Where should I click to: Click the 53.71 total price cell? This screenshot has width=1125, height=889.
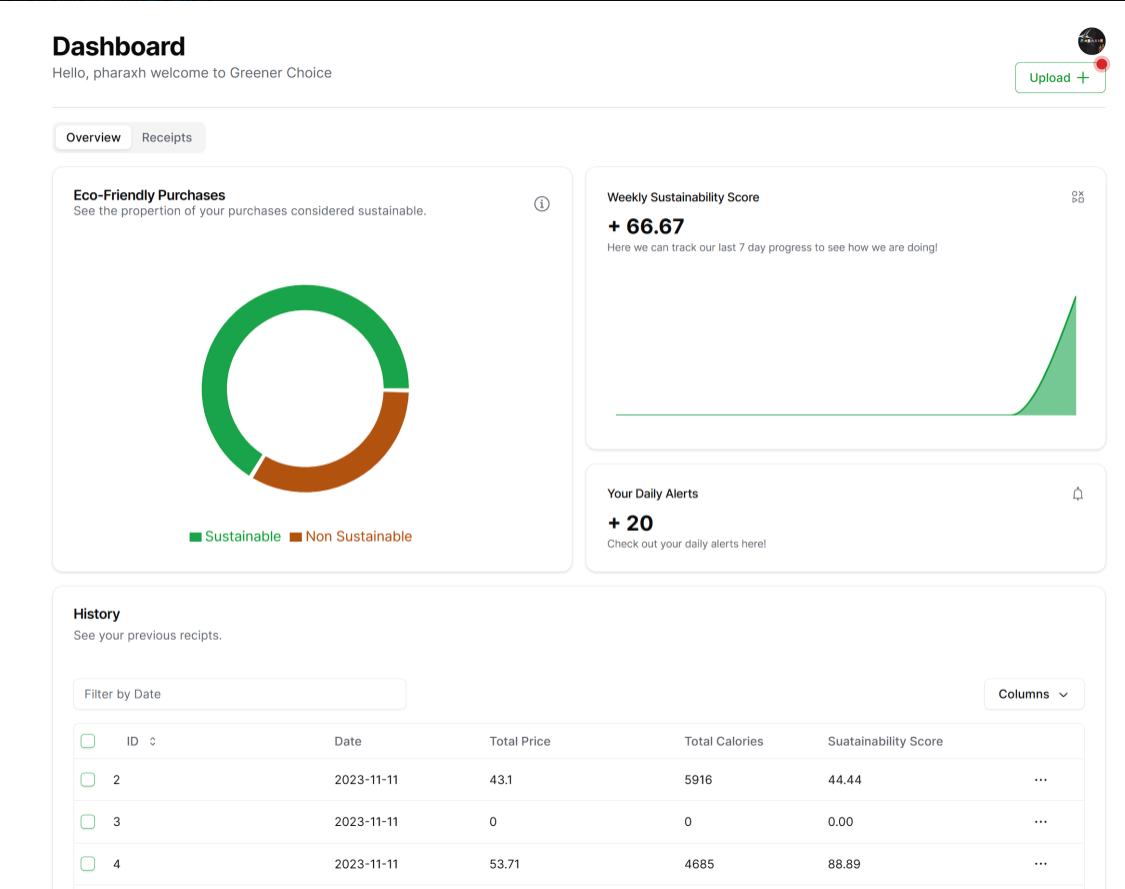point(504,864)
